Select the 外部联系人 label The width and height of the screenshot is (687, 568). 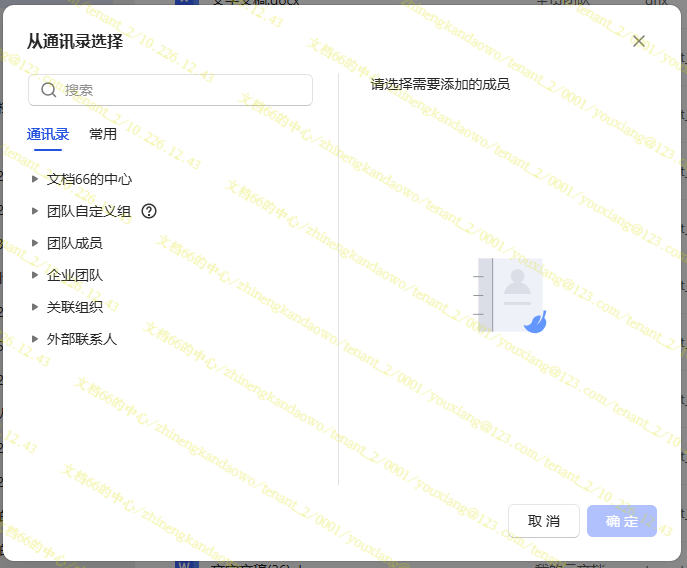coord(82,339)
